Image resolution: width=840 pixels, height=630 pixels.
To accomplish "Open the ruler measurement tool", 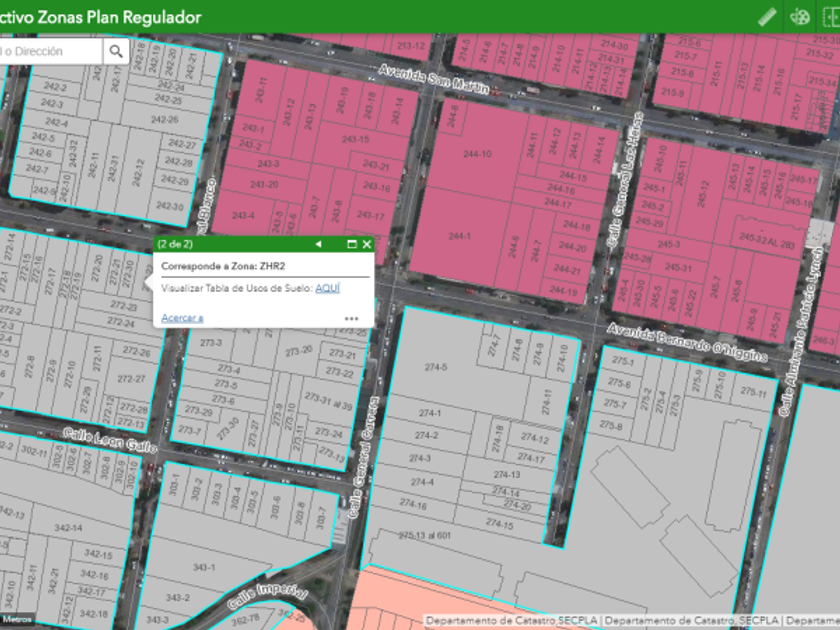I will (x=767, y=17).
